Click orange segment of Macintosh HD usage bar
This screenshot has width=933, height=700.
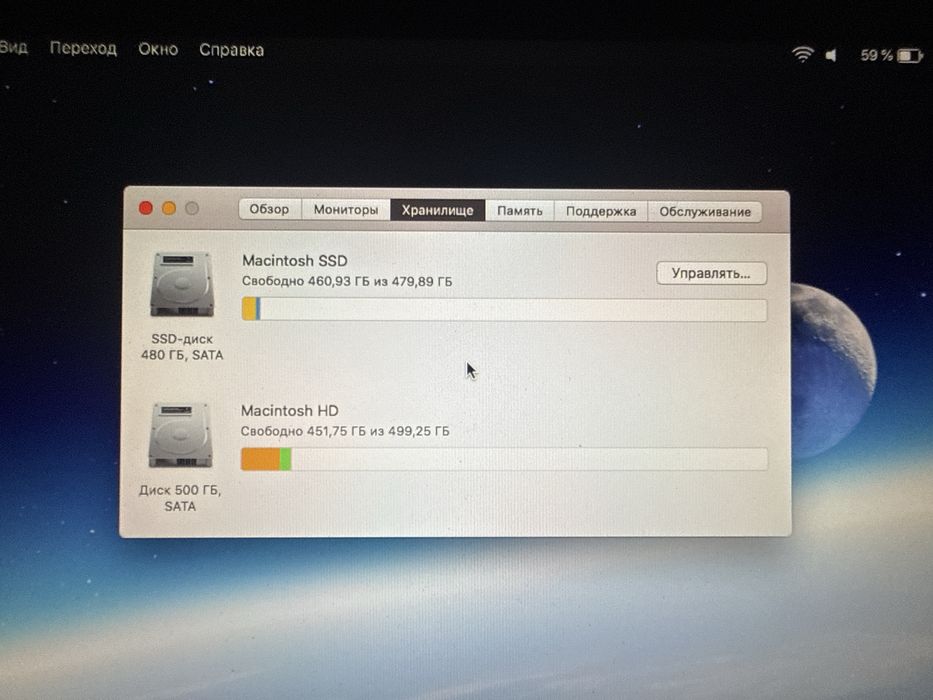coord(260,459)
